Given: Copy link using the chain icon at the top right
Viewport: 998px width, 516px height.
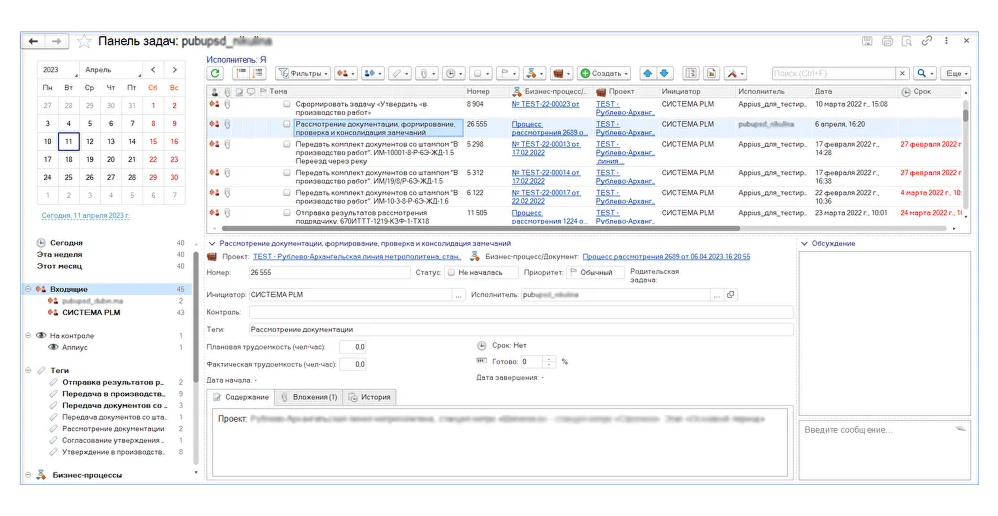Looking at the screenshot, I should coord(927,41).
